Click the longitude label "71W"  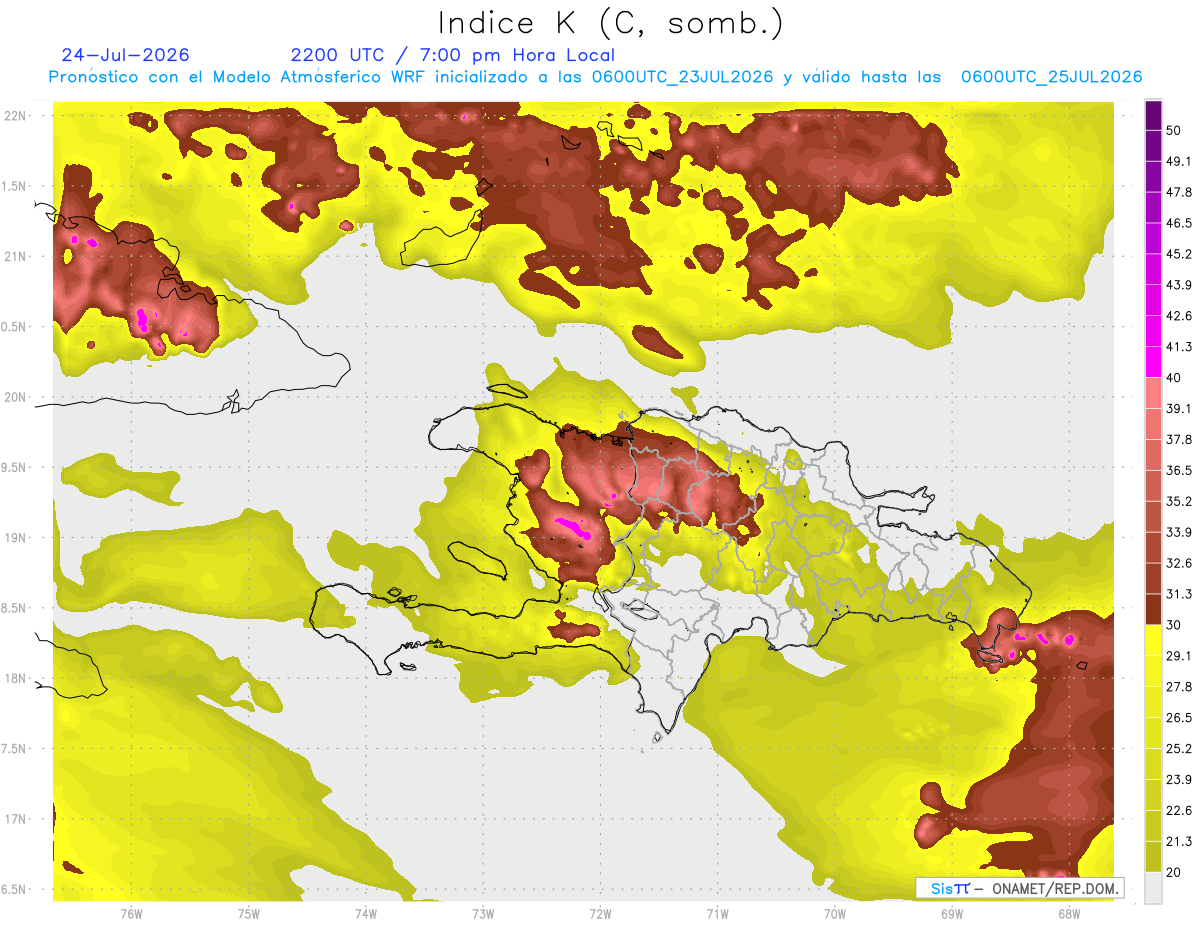[717, 914]
